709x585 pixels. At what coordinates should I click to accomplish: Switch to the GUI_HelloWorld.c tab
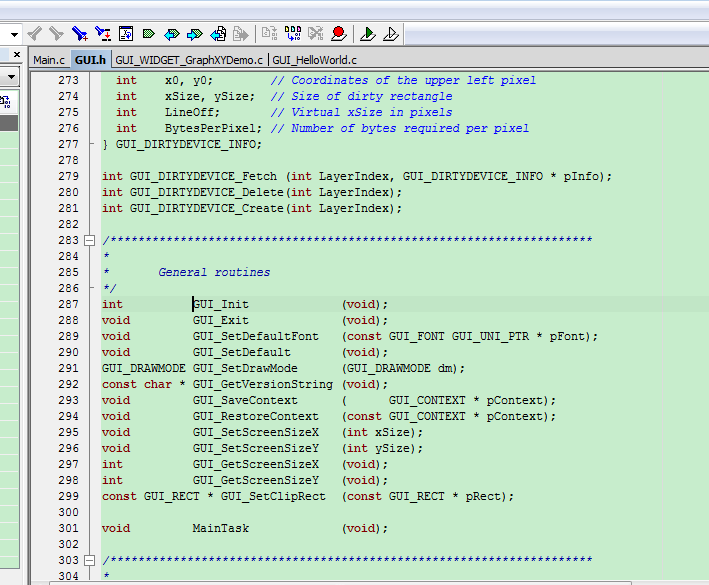(x=314, y=60)
